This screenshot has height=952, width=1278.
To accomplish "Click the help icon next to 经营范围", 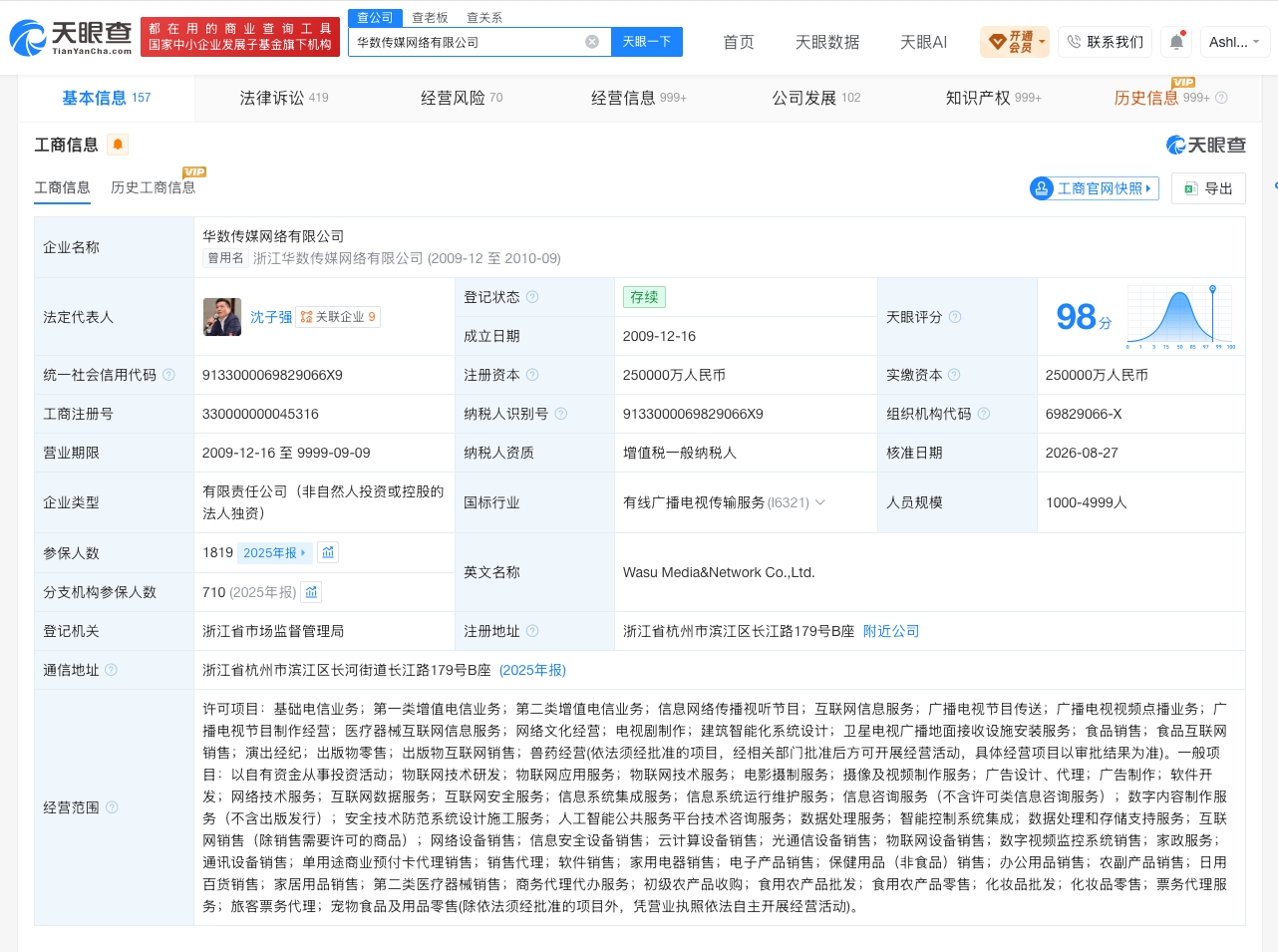I will tap(112, 807).
